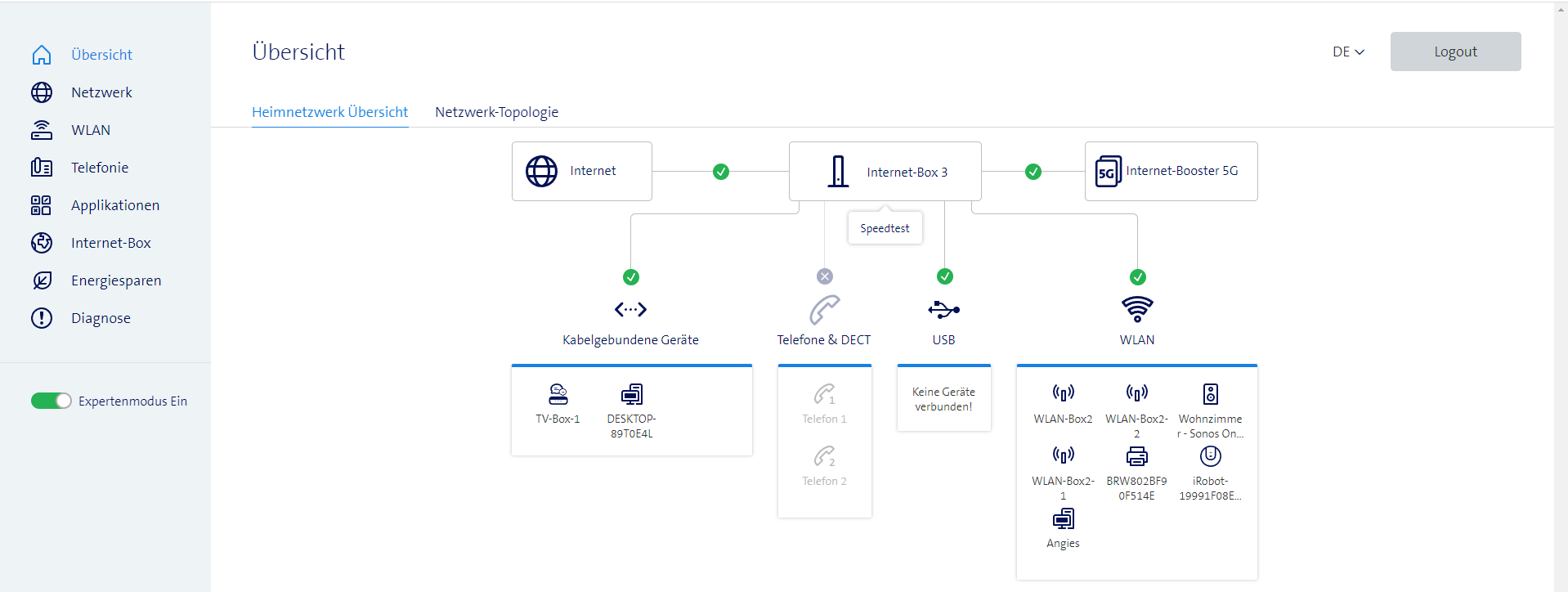The image size is (1568, 592).
Task: Click the Logout button
Action: coord(1455,52)
